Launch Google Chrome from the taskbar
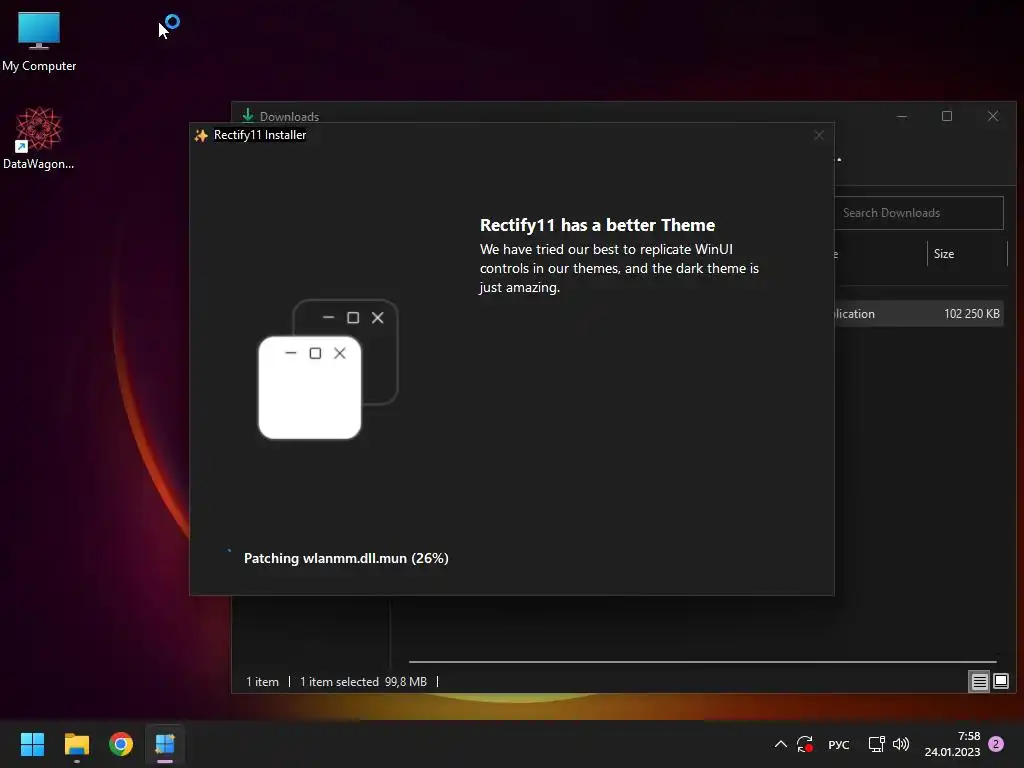 [121, 744]
